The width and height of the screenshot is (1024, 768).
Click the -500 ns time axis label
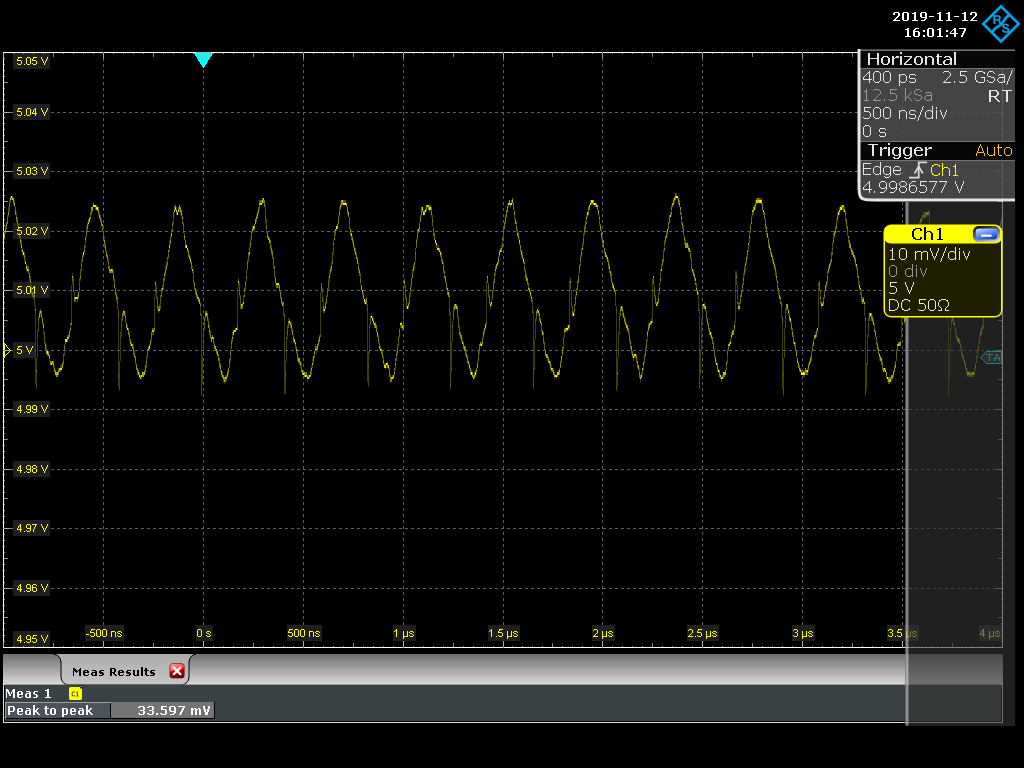tap(104, 633)
